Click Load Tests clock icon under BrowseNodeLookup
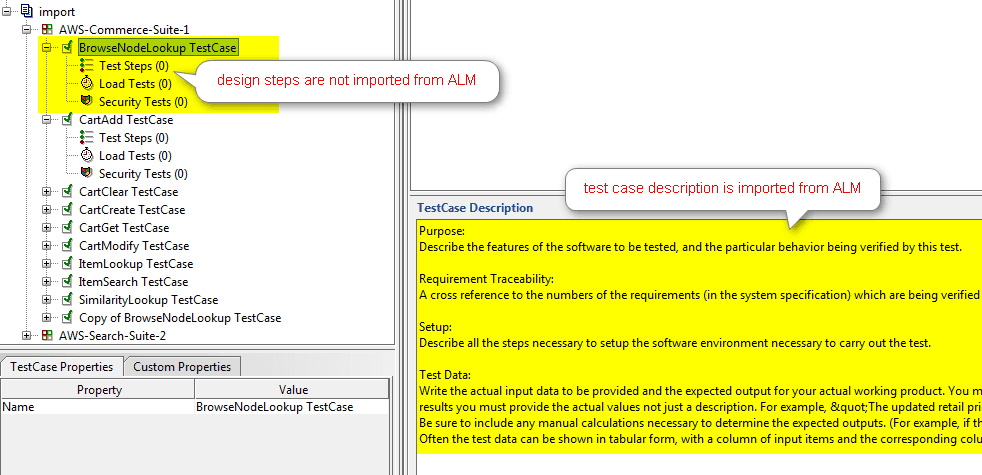The height and width of the screenshot is (475, 982). click(87, 84)
